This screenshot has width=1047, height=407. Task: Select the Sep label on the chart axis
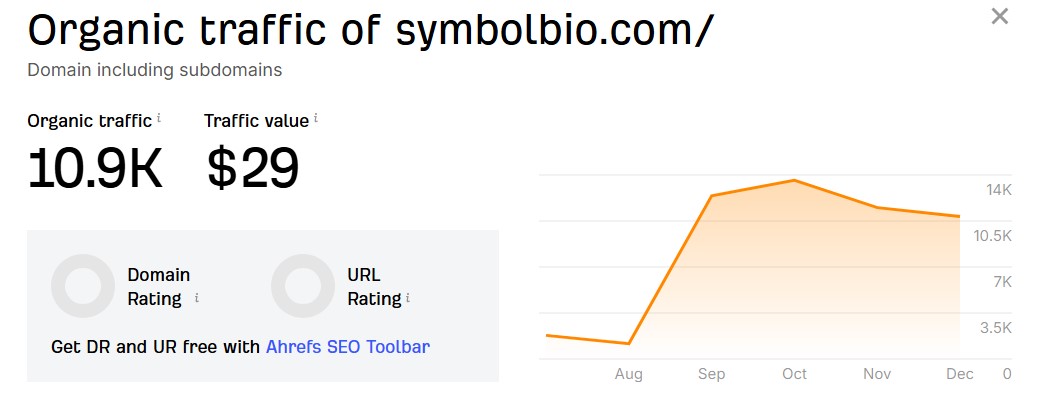(x=711, y=374)
